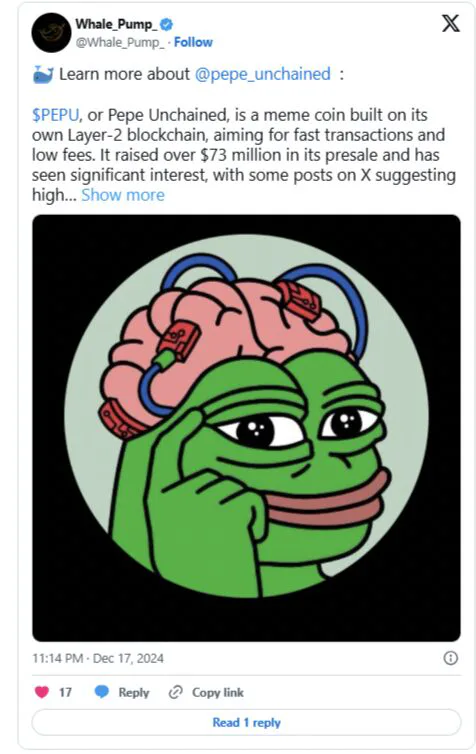The width and height of the screenshot is (476, 754).
Task: Like the post with heart icon
Action: click(x=42, y=692)
